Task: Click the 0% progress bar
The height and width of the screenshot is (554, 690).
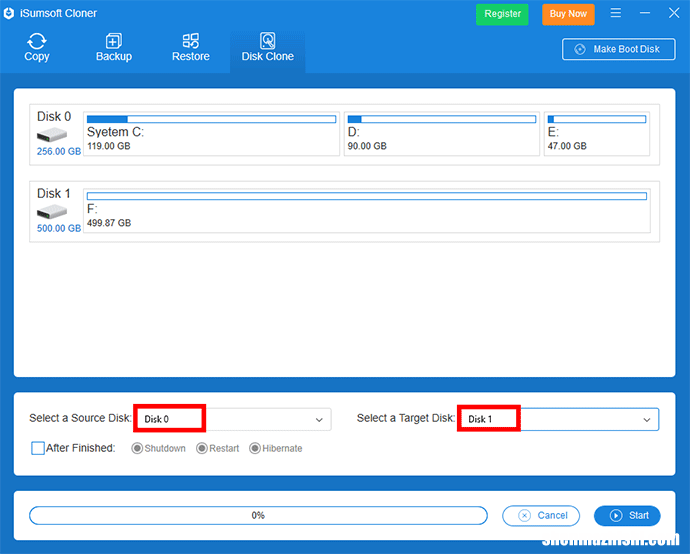Action: click(258, 515)
